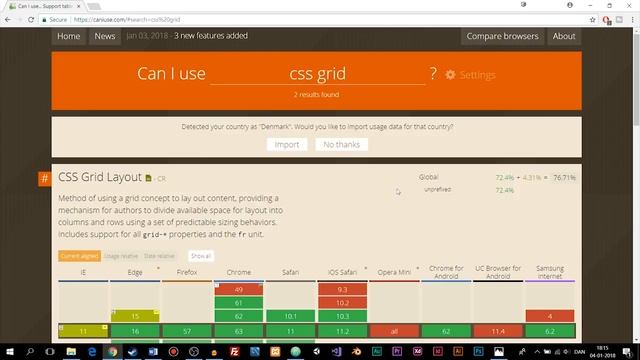This screenshot has height=360, width=640.
Task: Open the Windows Start menu
Action: pos(10,351)
